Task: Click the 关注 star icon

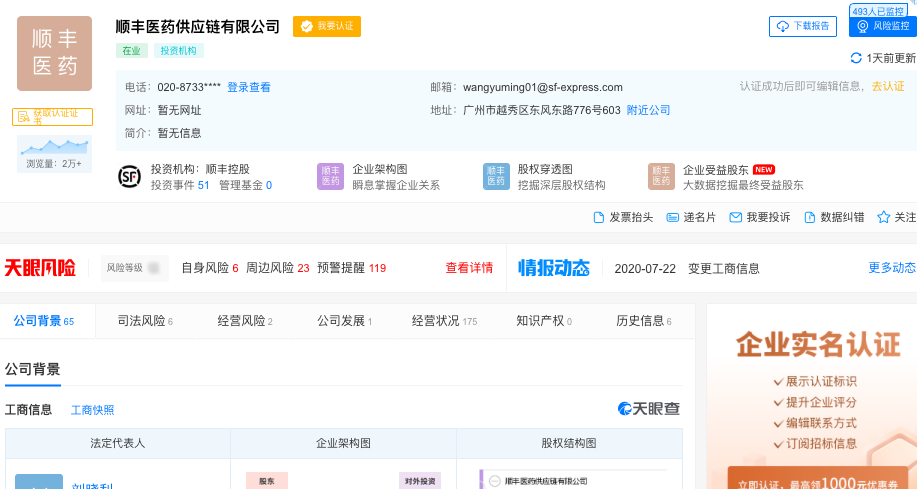Action: pyautogui.click(x=883, y=217)
